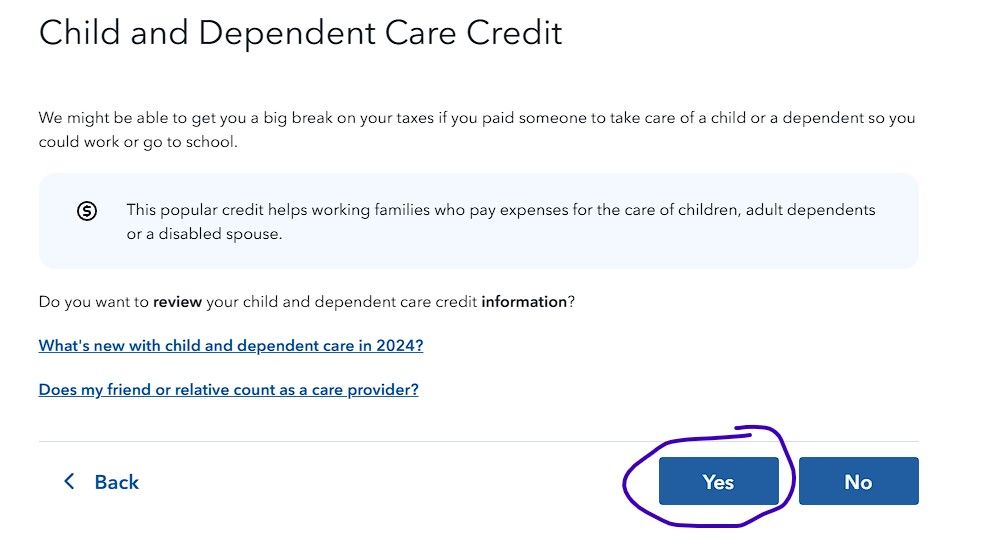997x554 pixels.
Task: Click the dollar sign circle icon
Action: (87, 211)
